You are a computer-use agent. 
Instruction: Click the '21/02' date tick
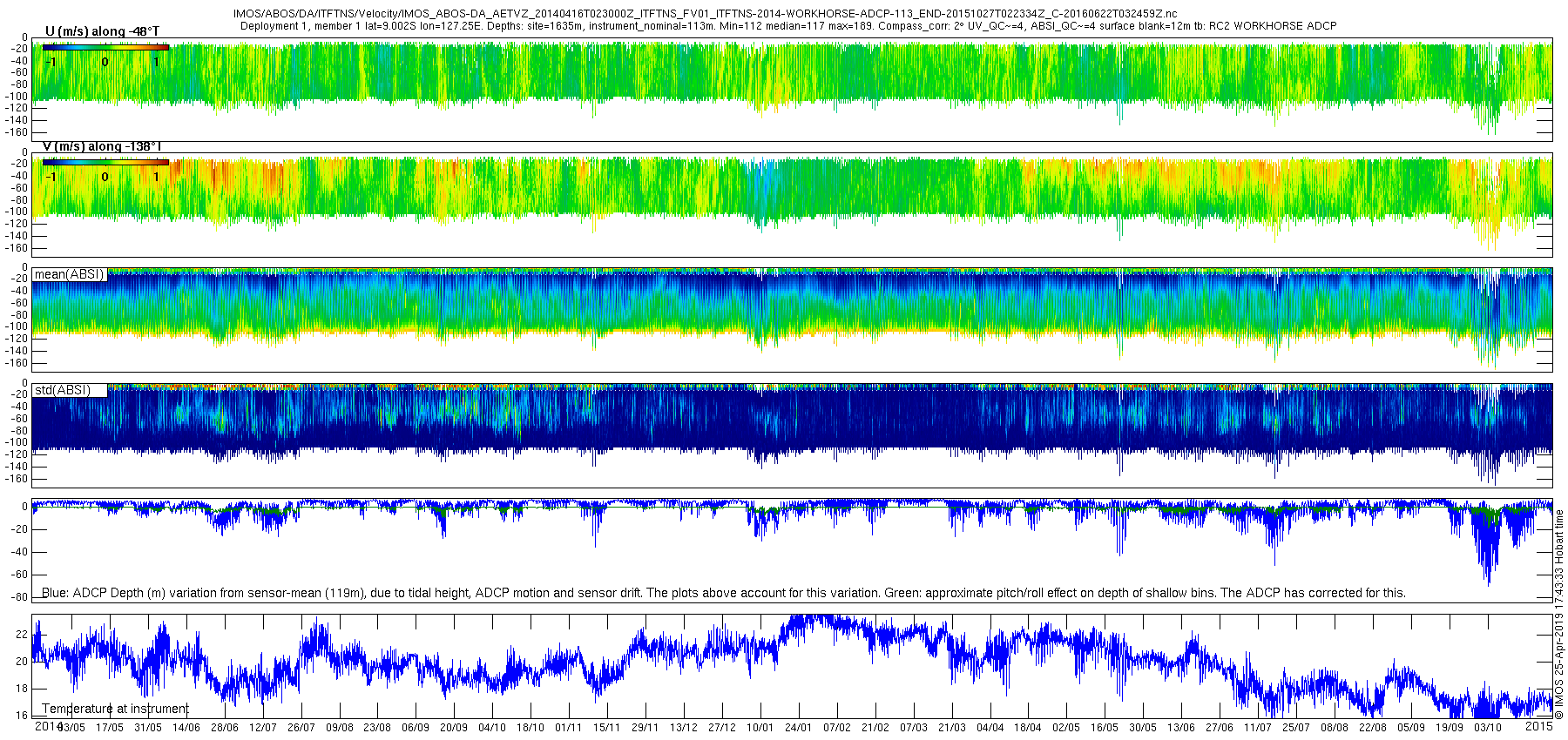click(875, 728)
